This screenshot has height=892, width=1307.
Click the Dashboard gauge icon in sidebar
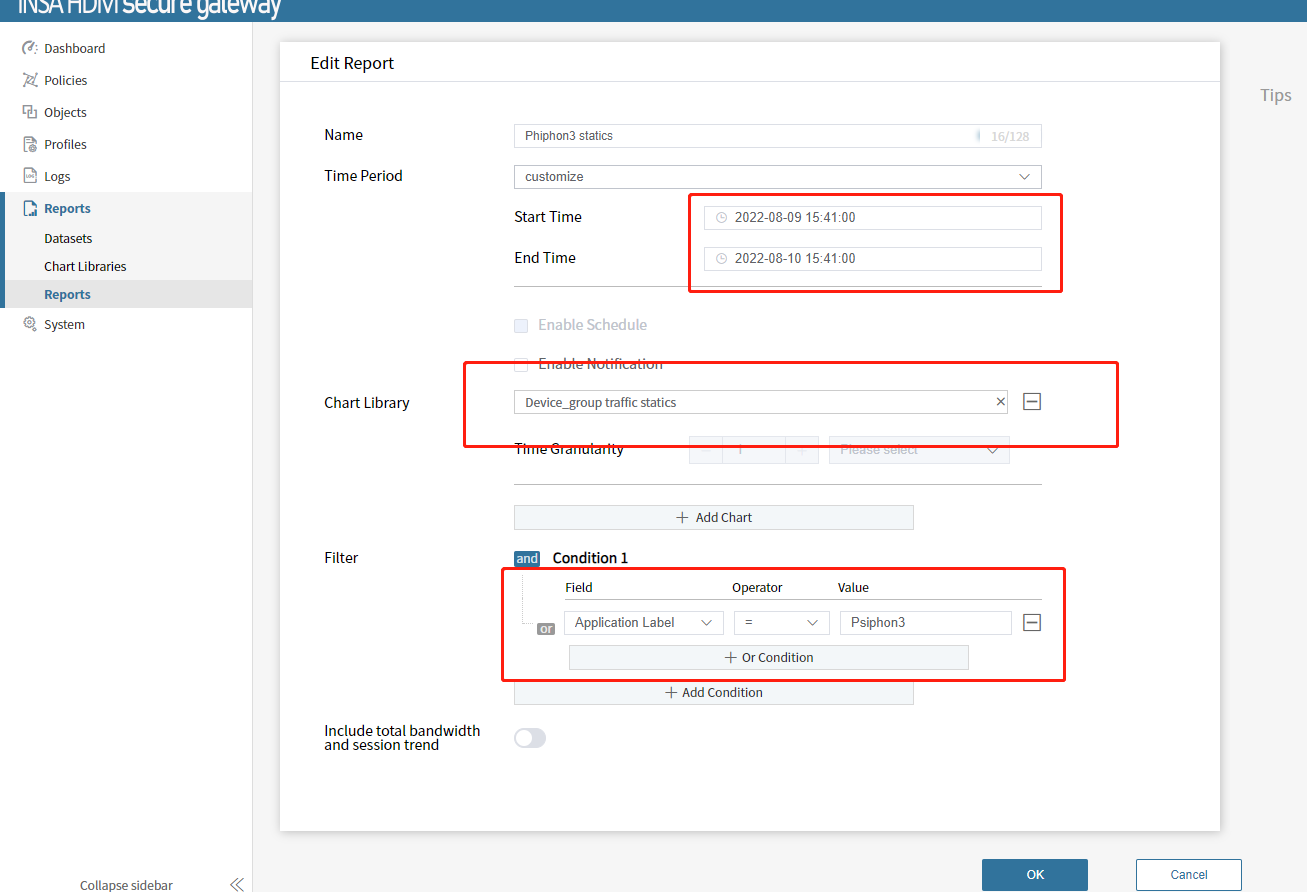[30, 48]
